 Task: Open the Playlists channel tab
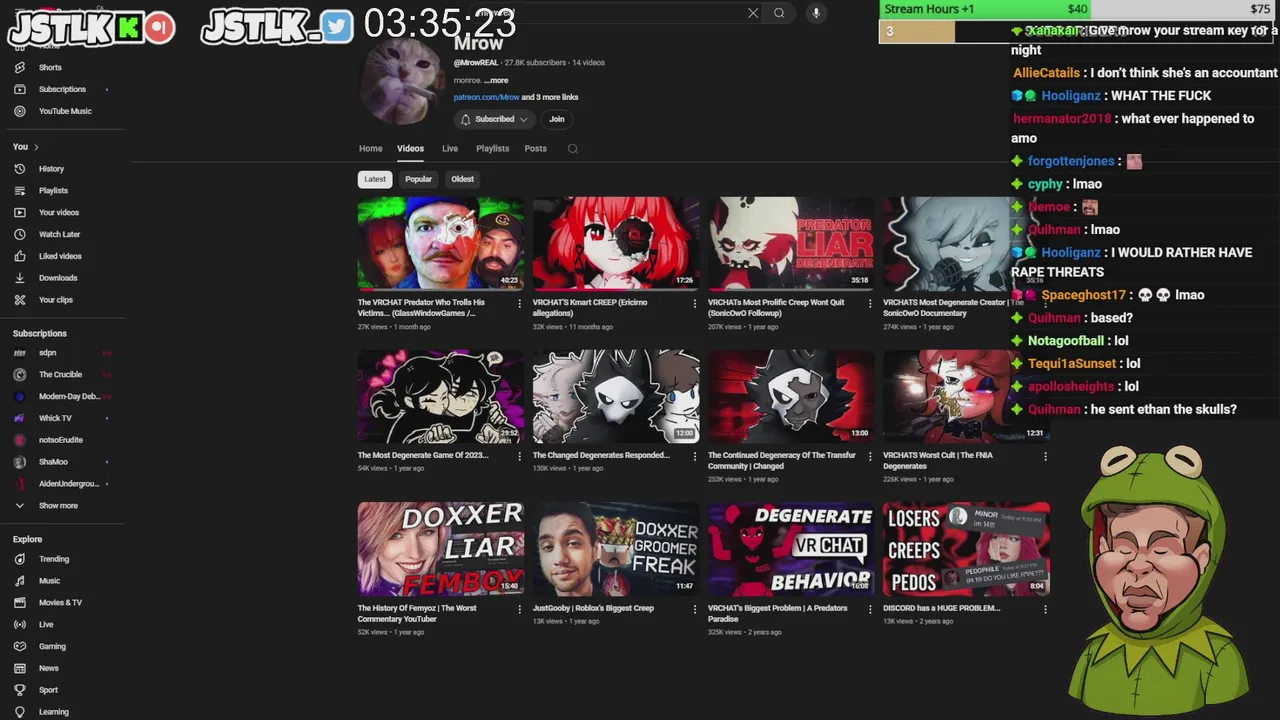point(492,149)
